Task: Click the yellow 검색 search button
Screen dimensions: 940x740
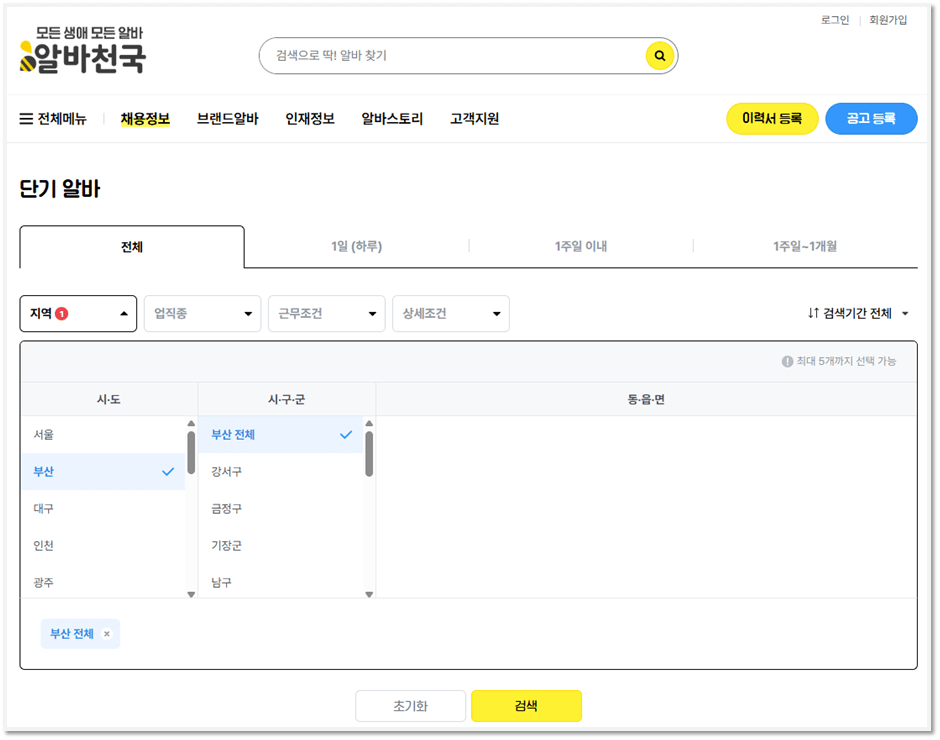Action: [527, 705]
